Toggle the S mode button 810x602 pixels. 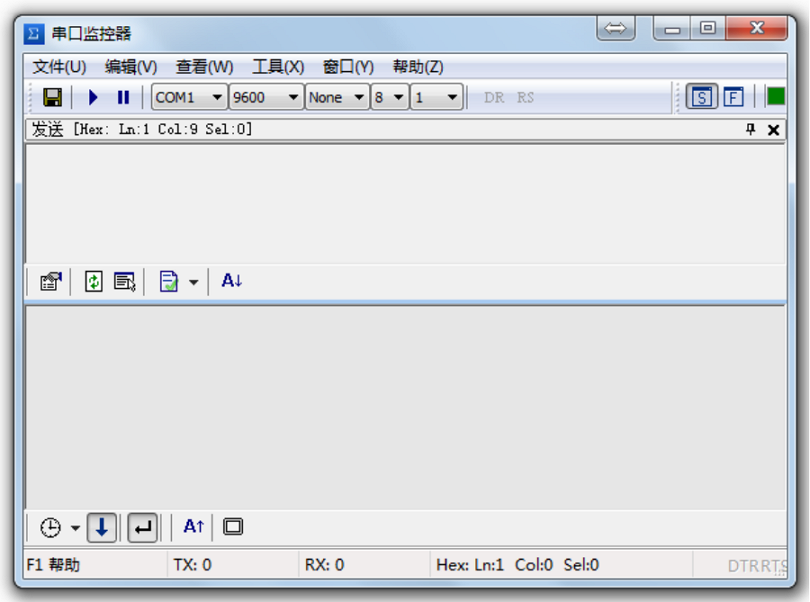(x=702, y=97)
